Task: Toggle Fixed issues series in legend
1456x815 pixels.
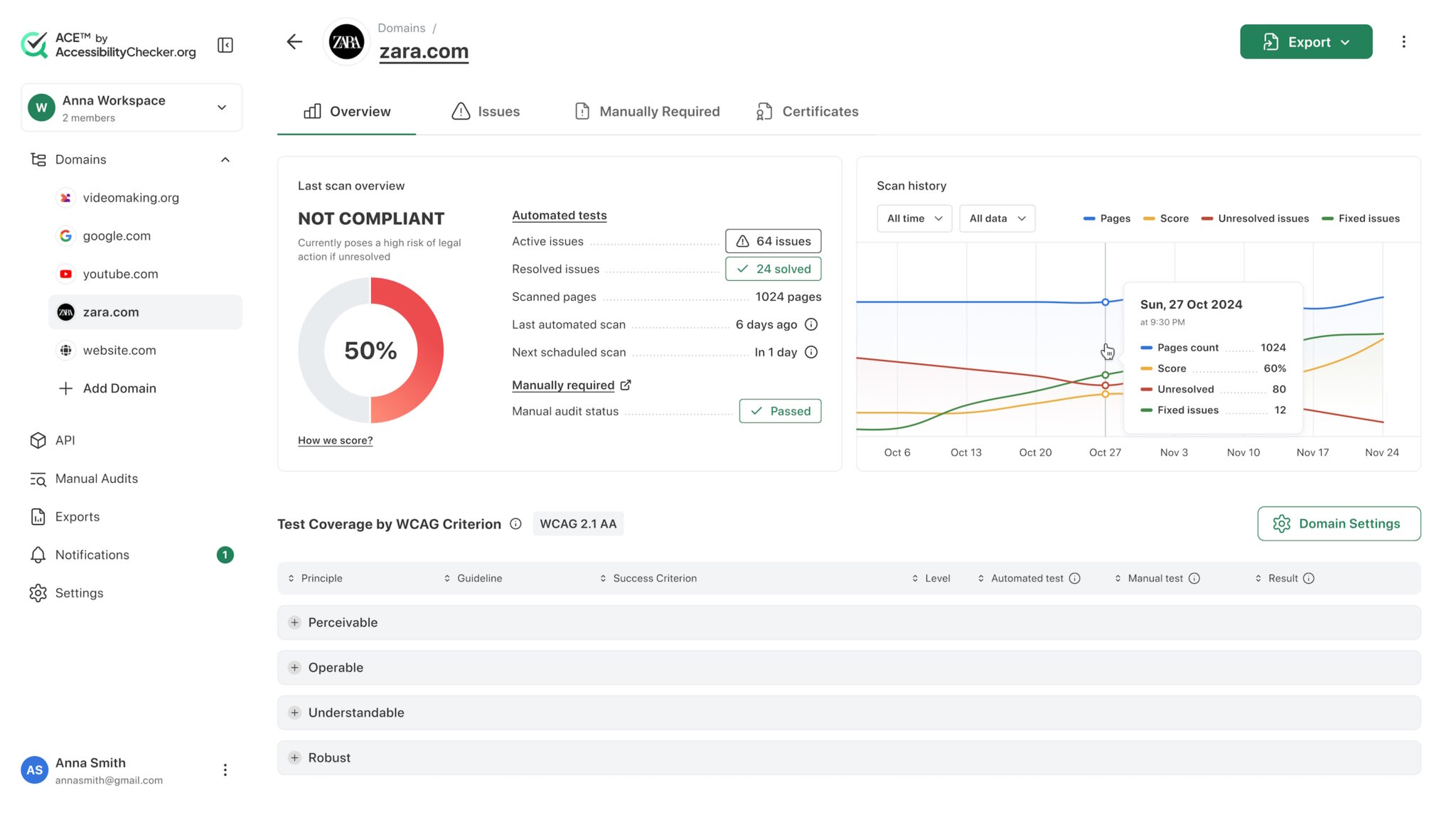Action: tap(1360, 218)
